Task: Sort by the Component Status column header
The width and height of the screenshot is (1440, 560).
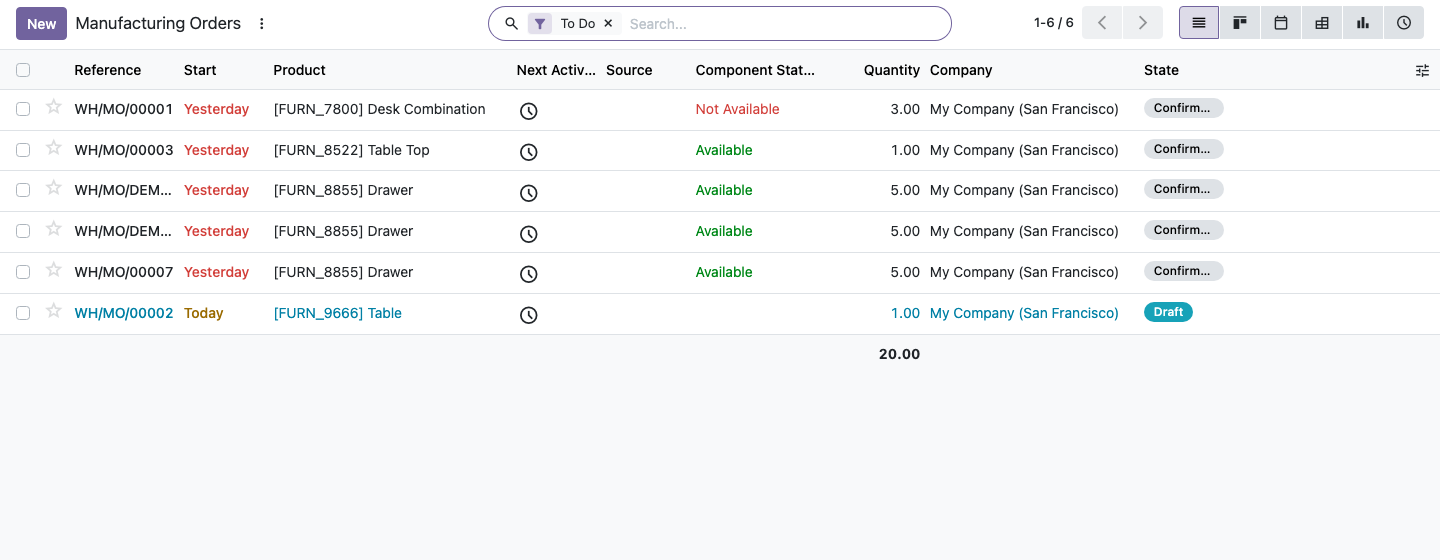Action: tap(755, 70)
